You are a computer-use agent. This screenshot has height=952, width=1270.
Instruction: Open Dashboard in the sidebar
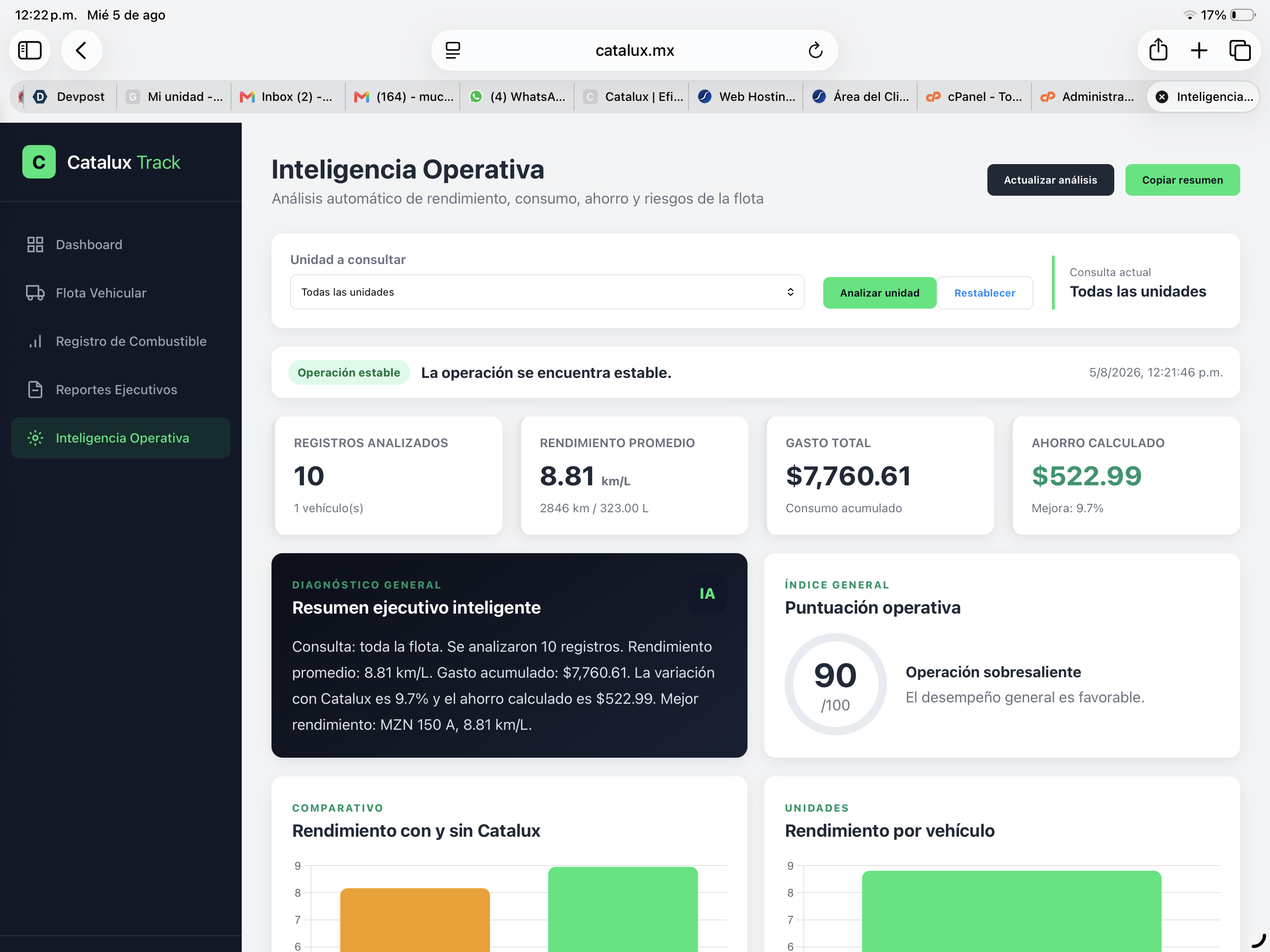tap(120, 245)
